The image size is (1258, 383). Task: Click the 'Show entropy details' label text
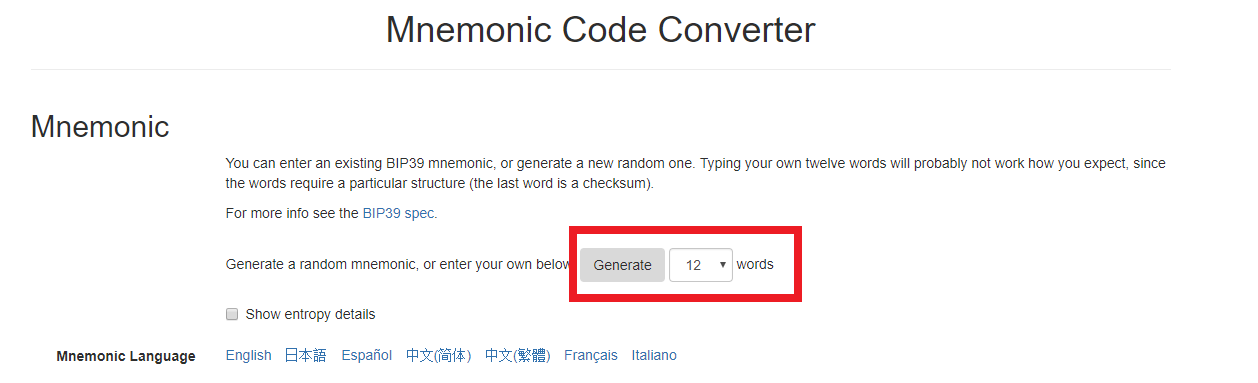coord(310,314)
